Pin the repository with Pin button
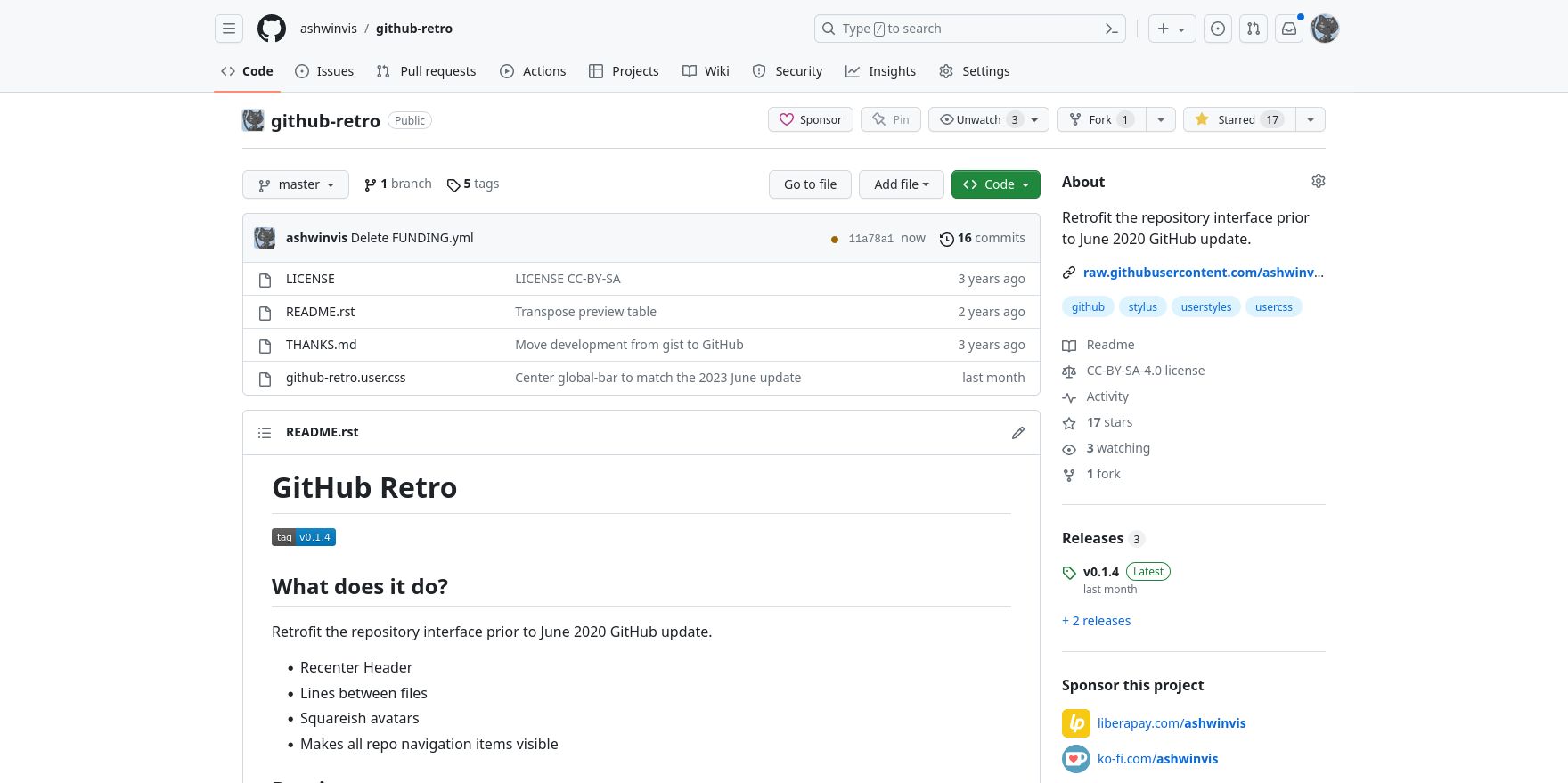The height and width of the screenshot is (783, 1568). 891,119
